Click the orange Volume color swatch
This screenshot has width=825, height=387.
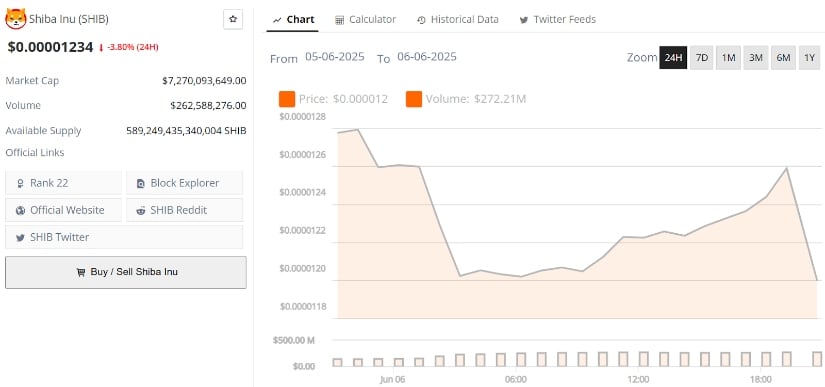pyautogui.click(x=414, y=99)
